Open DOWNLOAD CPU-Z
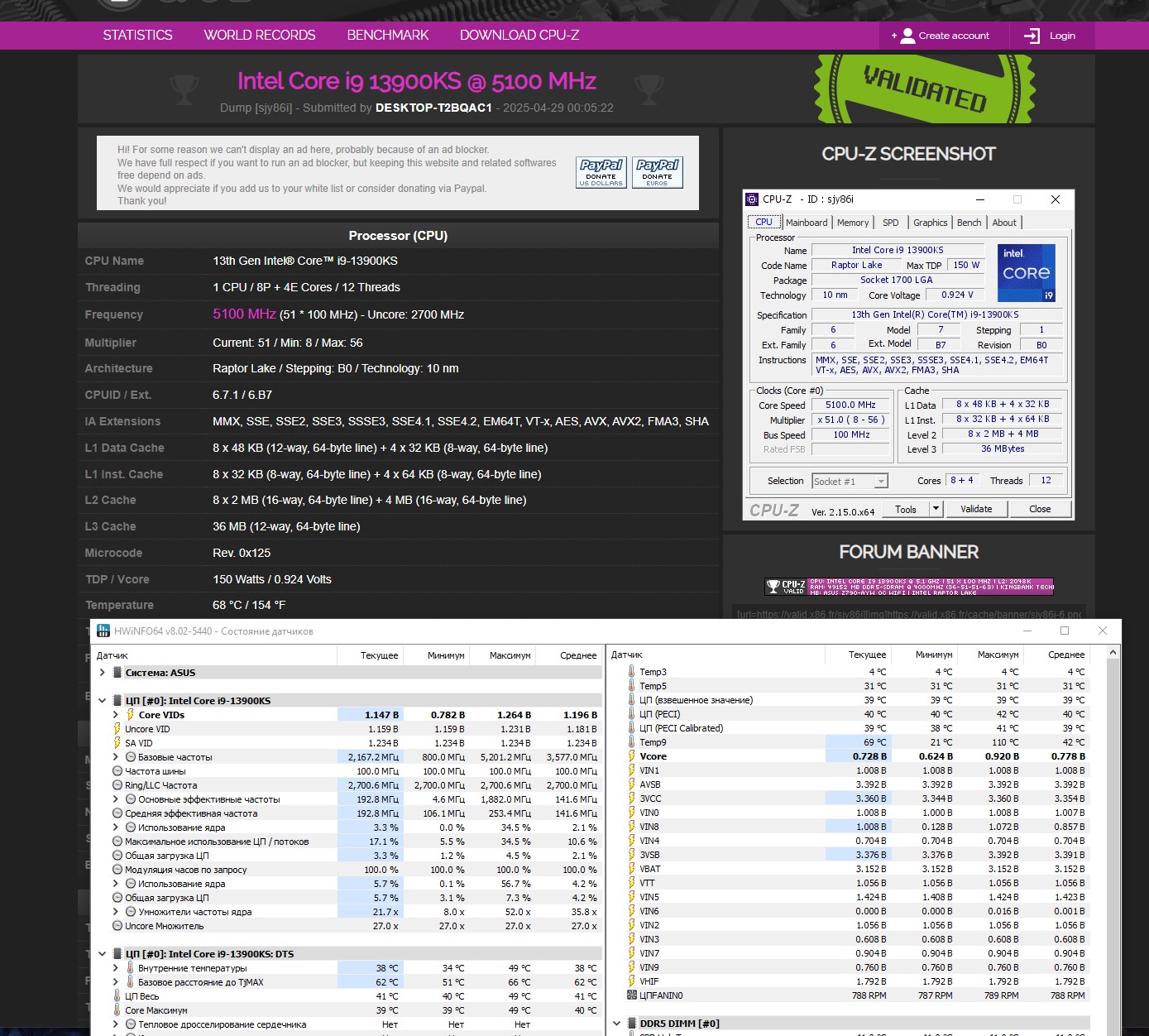This screenshot has height=1036, width=1149. 519,35
